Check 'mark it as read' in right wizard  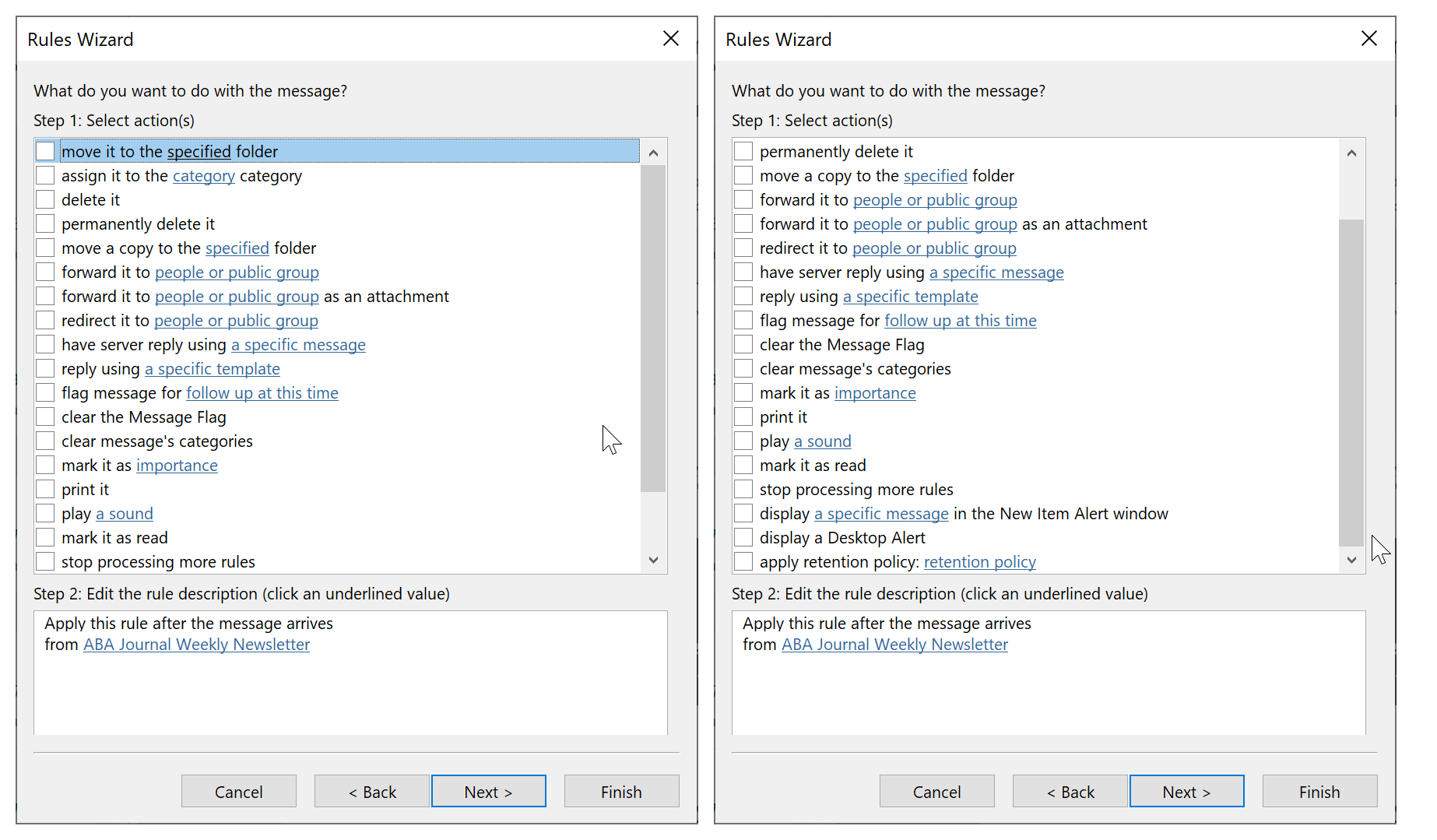743,465
